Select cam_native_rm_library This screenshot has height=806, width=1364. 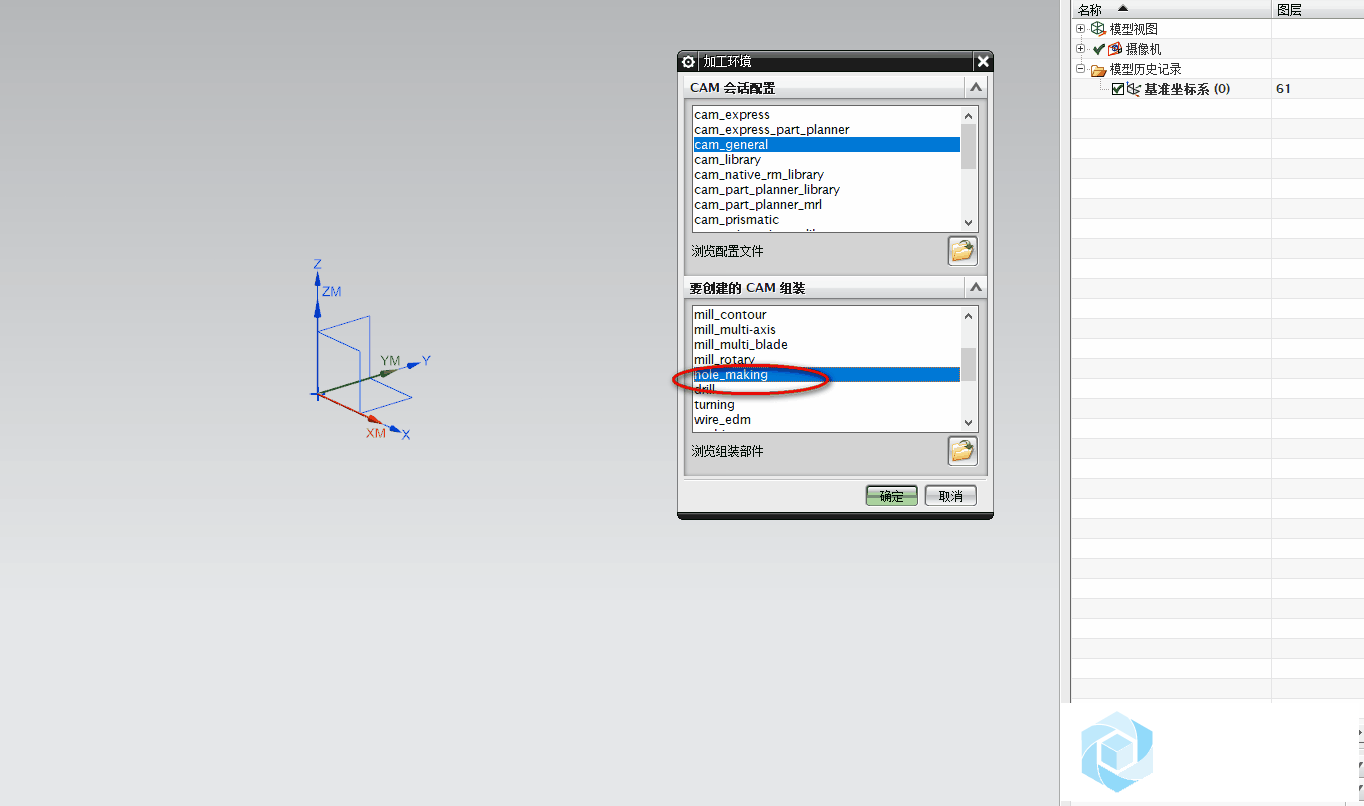[826, 175]
